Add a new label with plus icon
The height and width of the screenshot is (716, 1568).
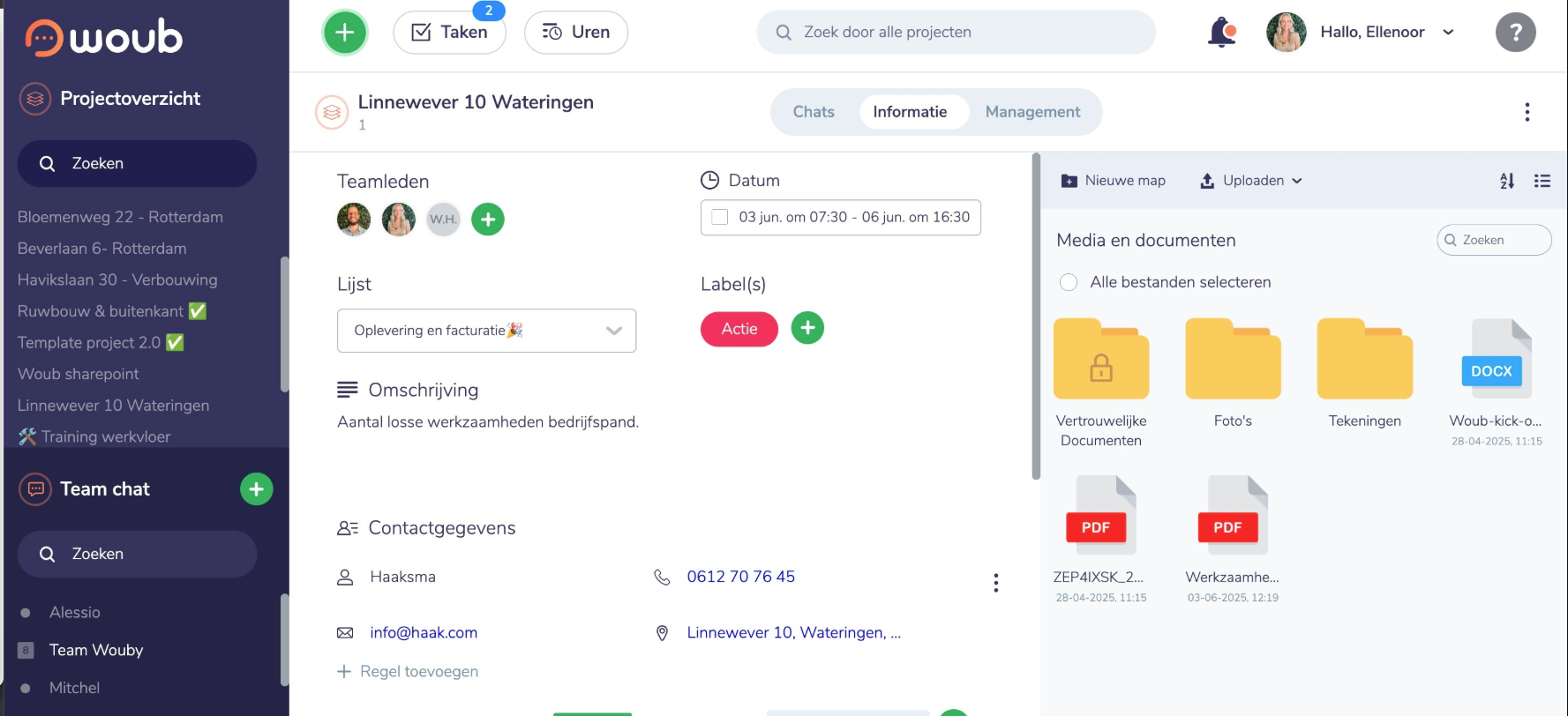click(807, 328)
